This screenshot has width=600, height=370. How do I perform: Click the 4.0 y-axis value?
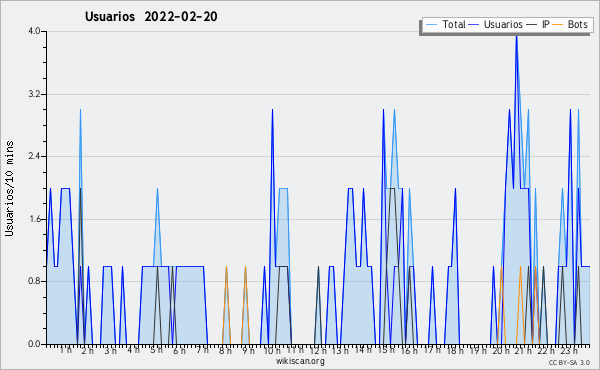[x=34, y=31]
